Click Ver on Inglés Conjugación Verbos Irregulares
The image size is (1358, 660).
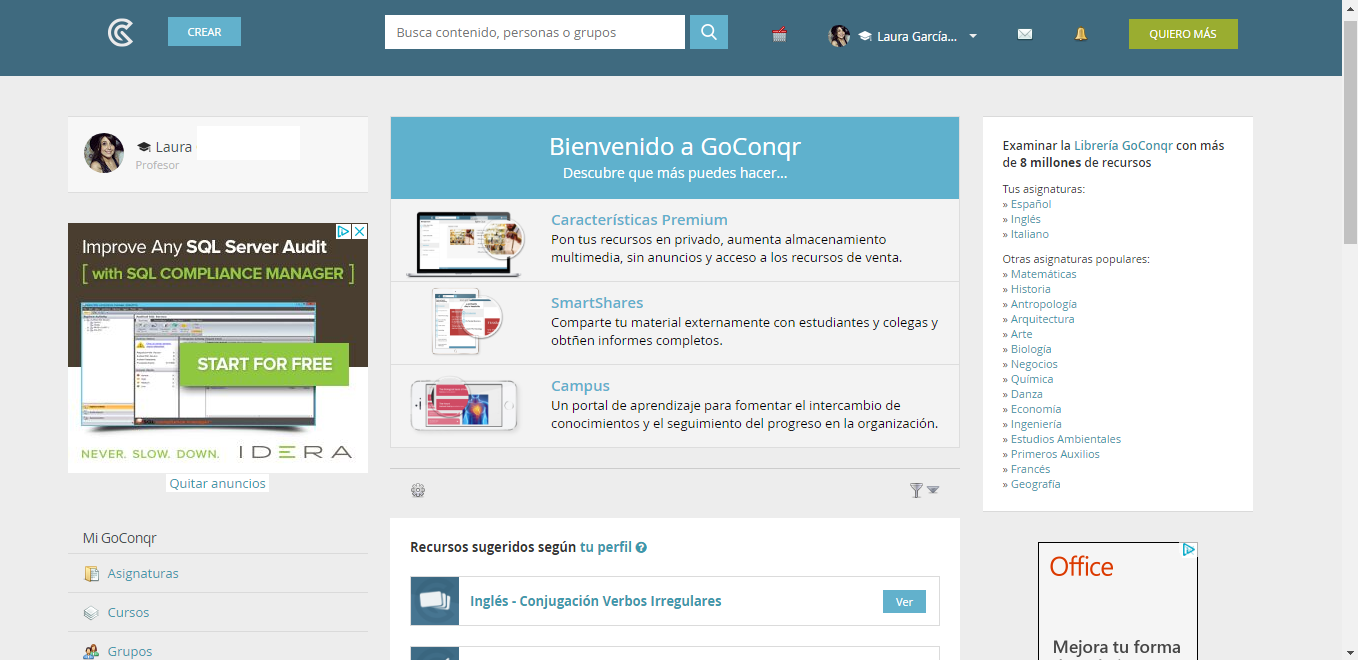[x=903, y=601]
